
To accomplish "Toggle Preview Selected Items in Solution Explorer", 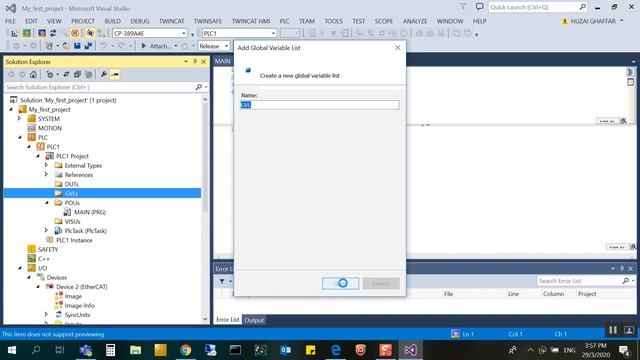I will click(x=115, y=74).
